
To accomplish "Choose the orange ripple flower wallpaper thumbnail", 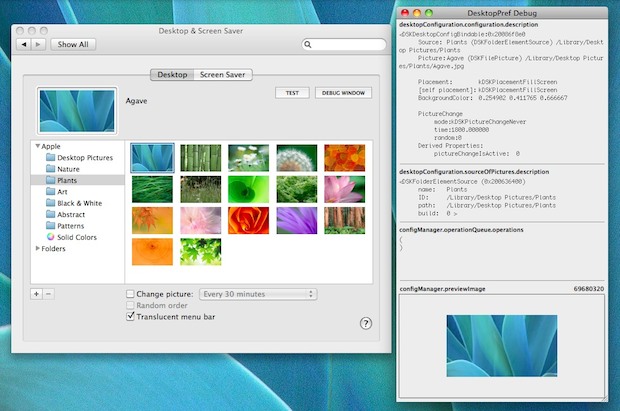I will [152, 252].
